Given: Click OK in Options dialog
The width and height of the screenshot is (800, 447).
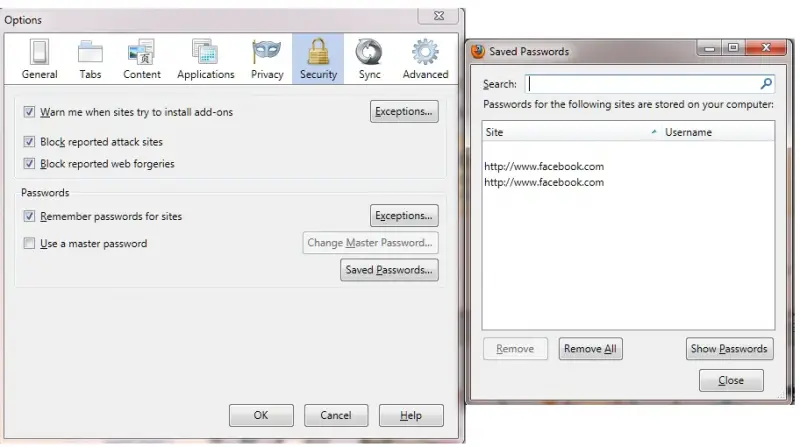Looking at the screenshot, I should click(261, 415).
